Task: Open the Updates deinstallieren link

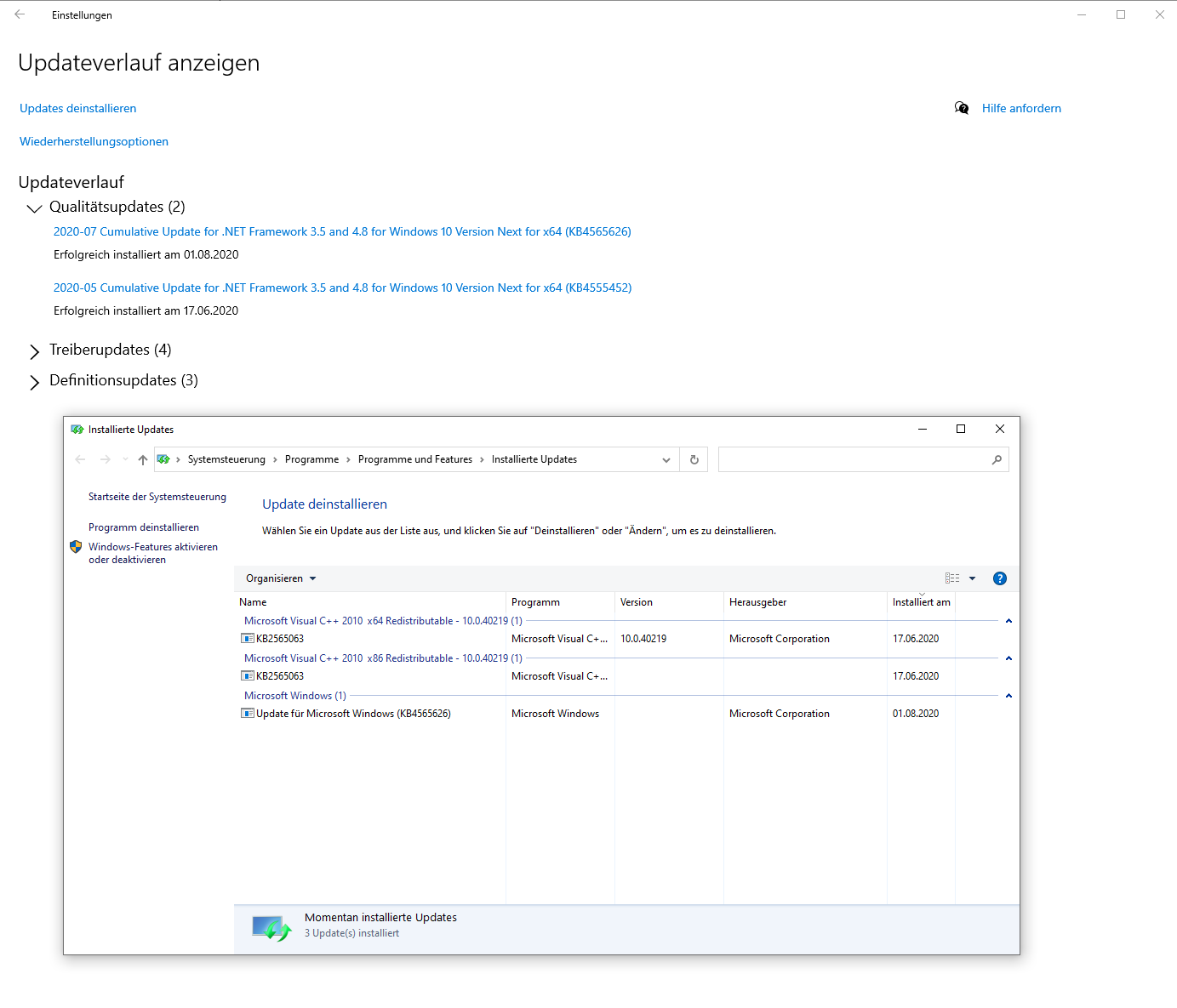Action: click(x=78, y=108)
